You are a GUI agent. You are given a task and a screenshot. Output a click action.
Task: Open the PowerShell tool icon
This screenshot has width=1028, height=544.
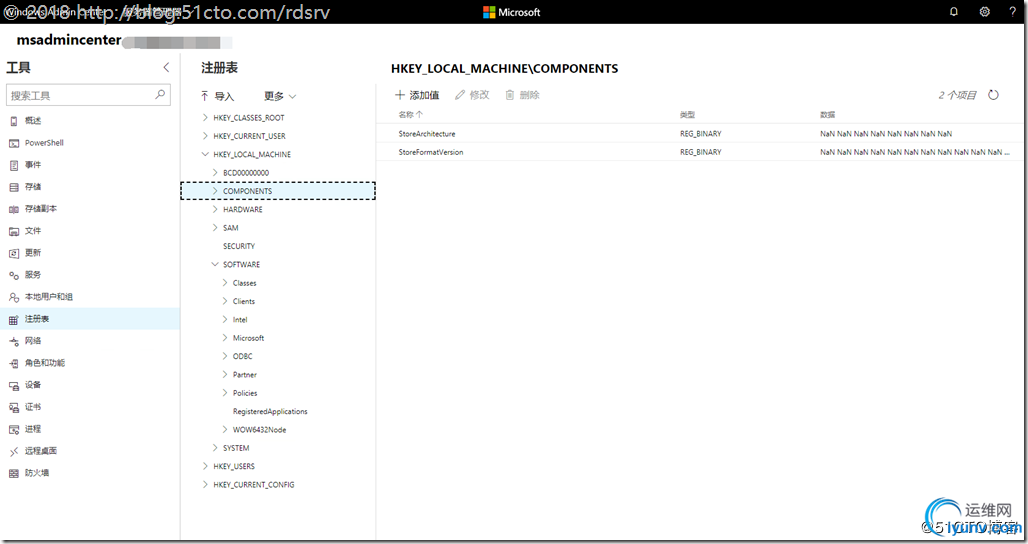(14, 143)
